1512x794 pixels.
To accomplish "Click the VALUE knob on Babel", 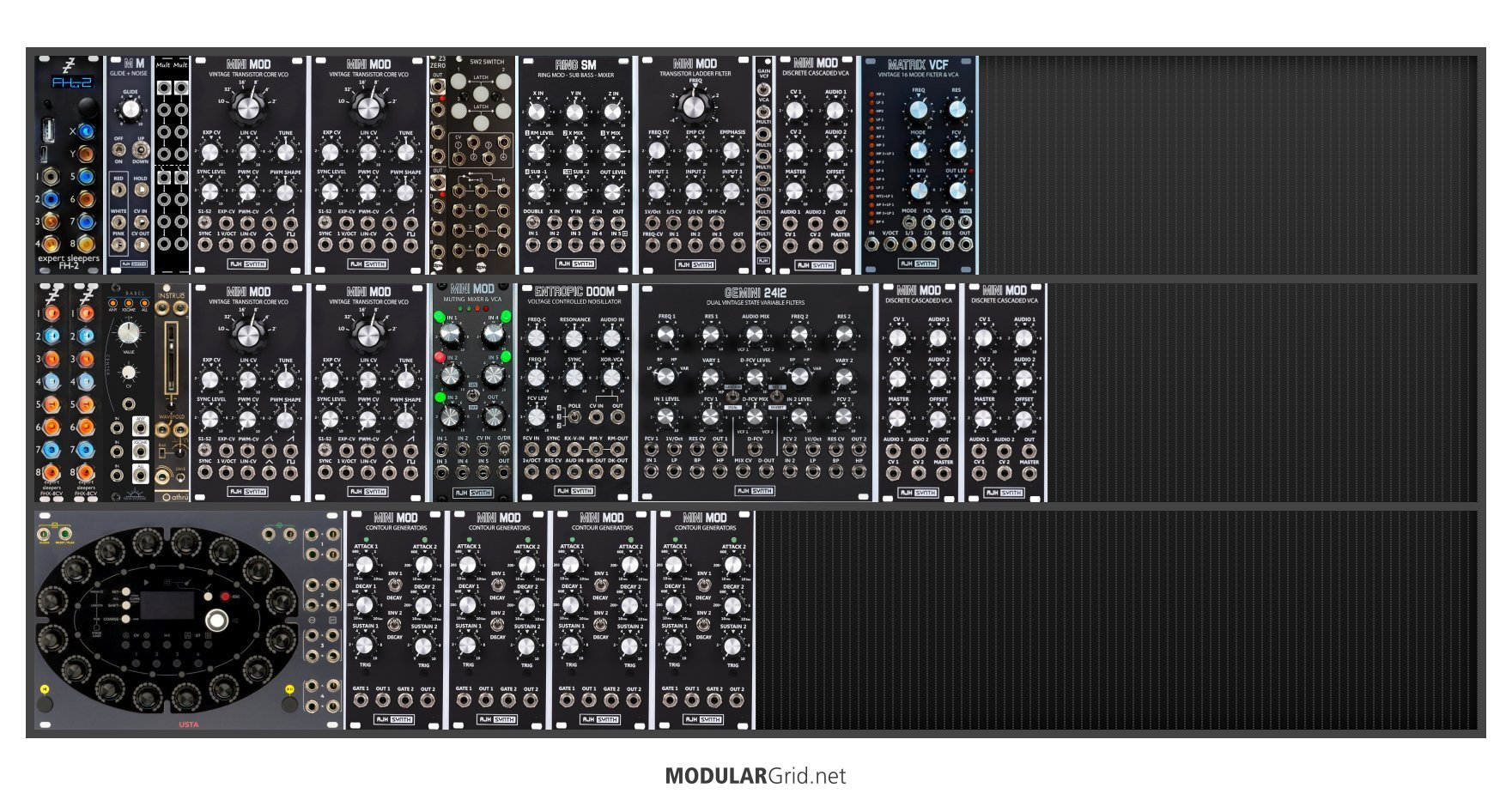I will point(129,332).
